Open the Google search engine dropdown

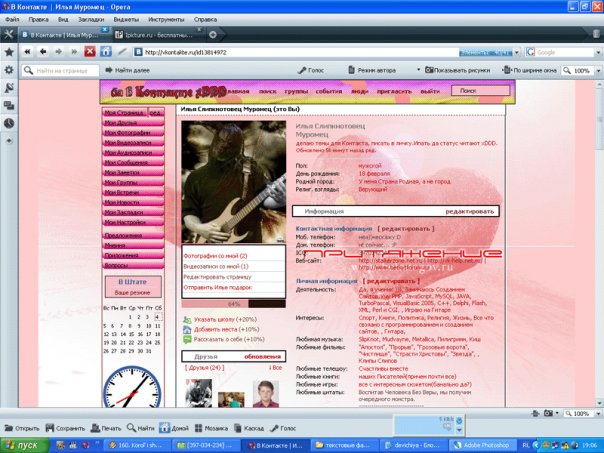pyautogui.click(x=598, y=52)
